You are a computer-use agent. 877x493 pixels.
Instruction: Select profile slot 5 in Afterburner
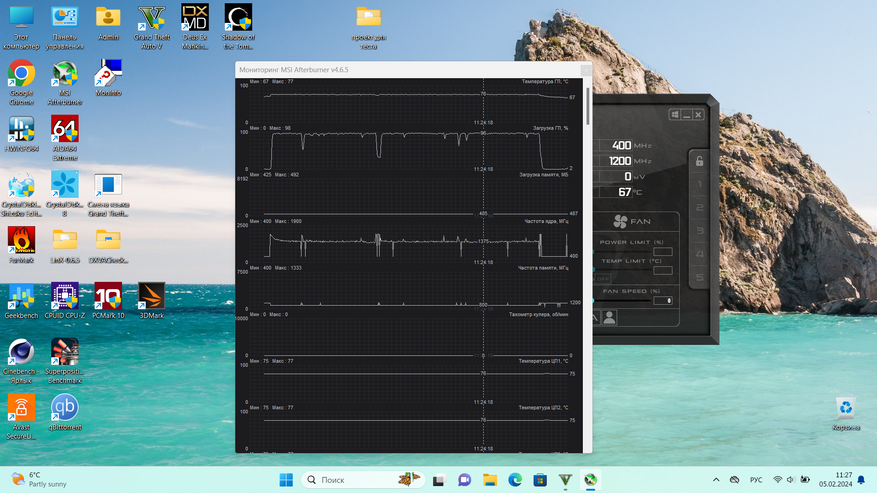click(x=700, y=278)
